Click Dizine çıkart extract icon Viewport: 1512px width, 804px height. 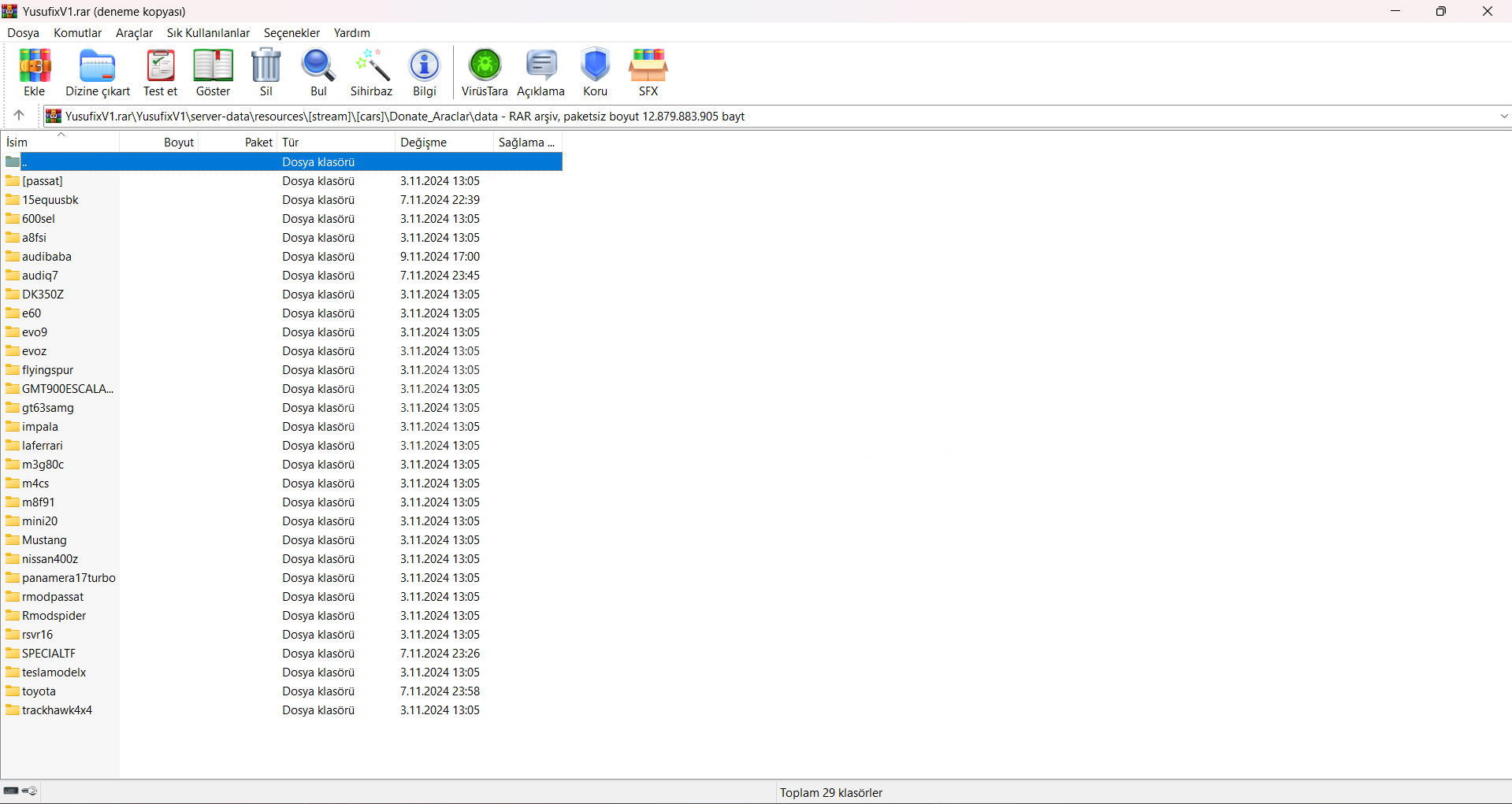coord(98,72)
